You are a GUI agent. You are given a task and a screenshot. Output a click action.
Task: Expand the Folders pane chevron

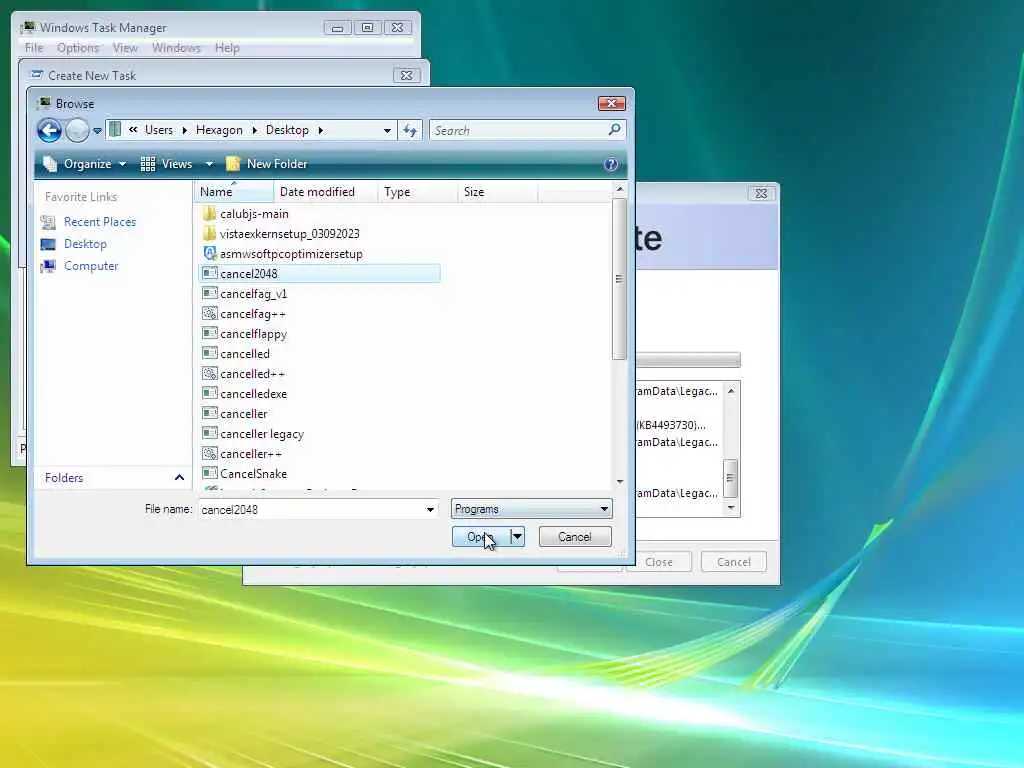tap(180, 477)
